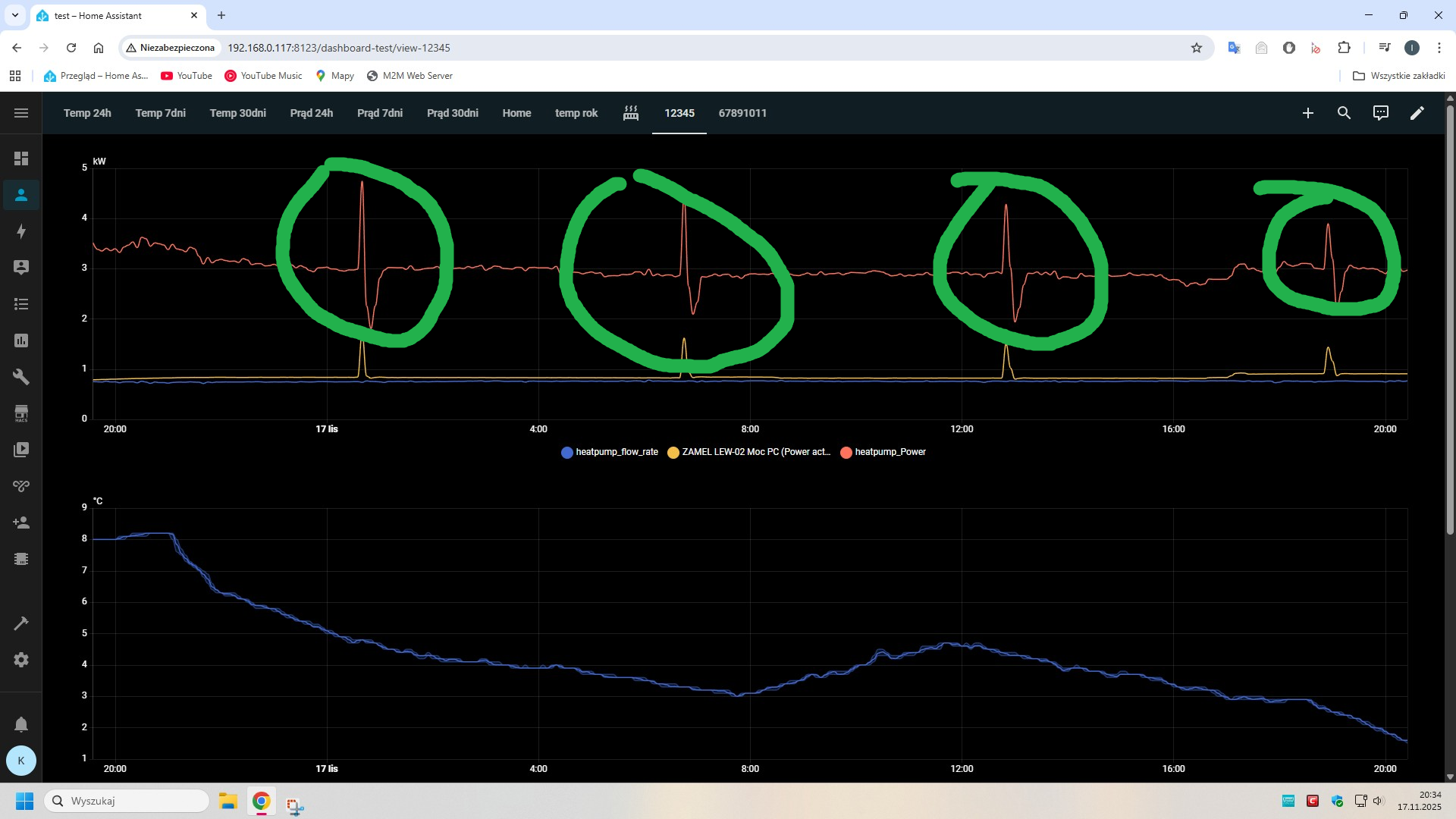Click the notifications bell in sidebar
Screen dimensions: 1456x819
[21, 724]
